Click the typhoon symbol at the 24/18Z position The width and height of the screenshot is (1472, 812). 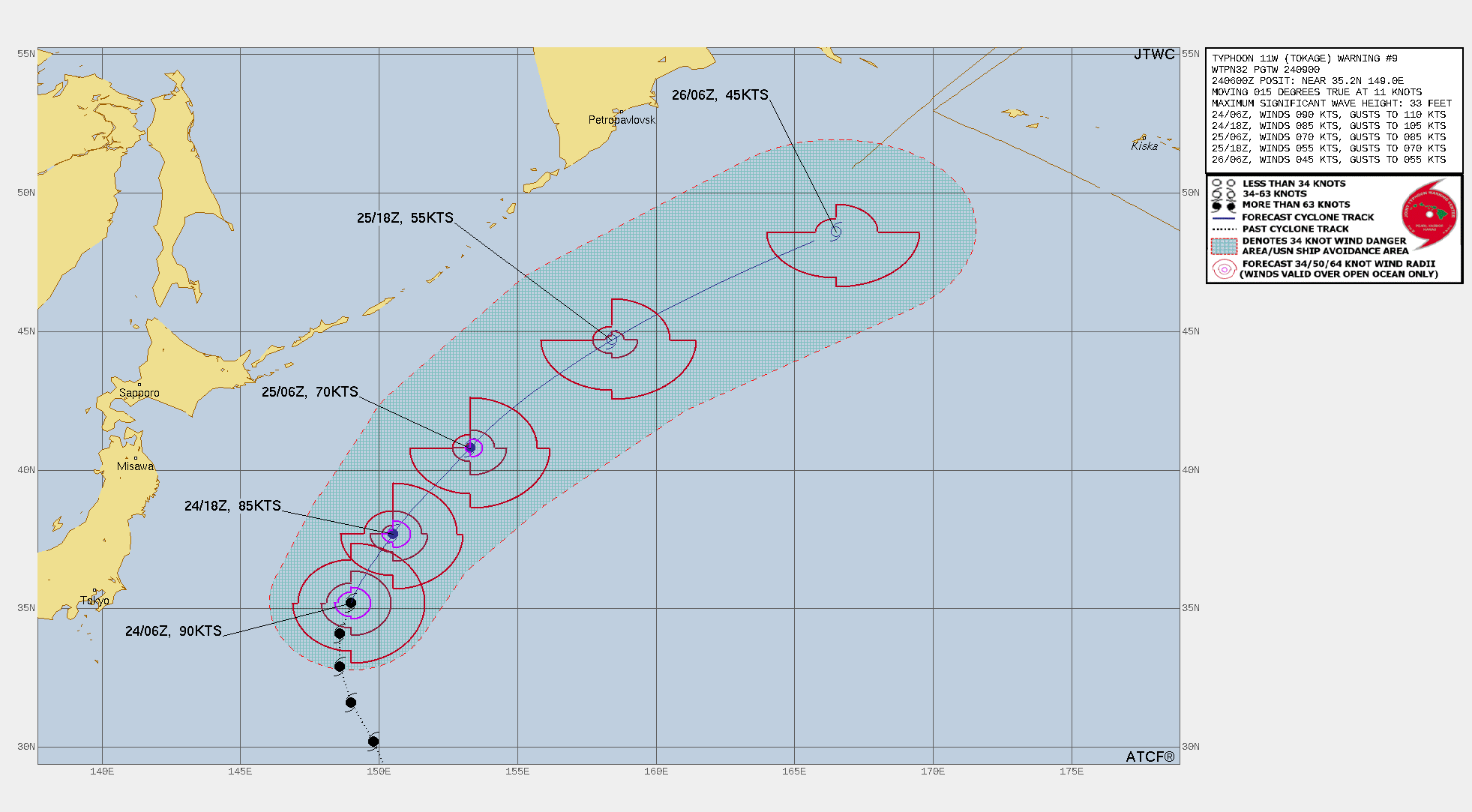392,534
